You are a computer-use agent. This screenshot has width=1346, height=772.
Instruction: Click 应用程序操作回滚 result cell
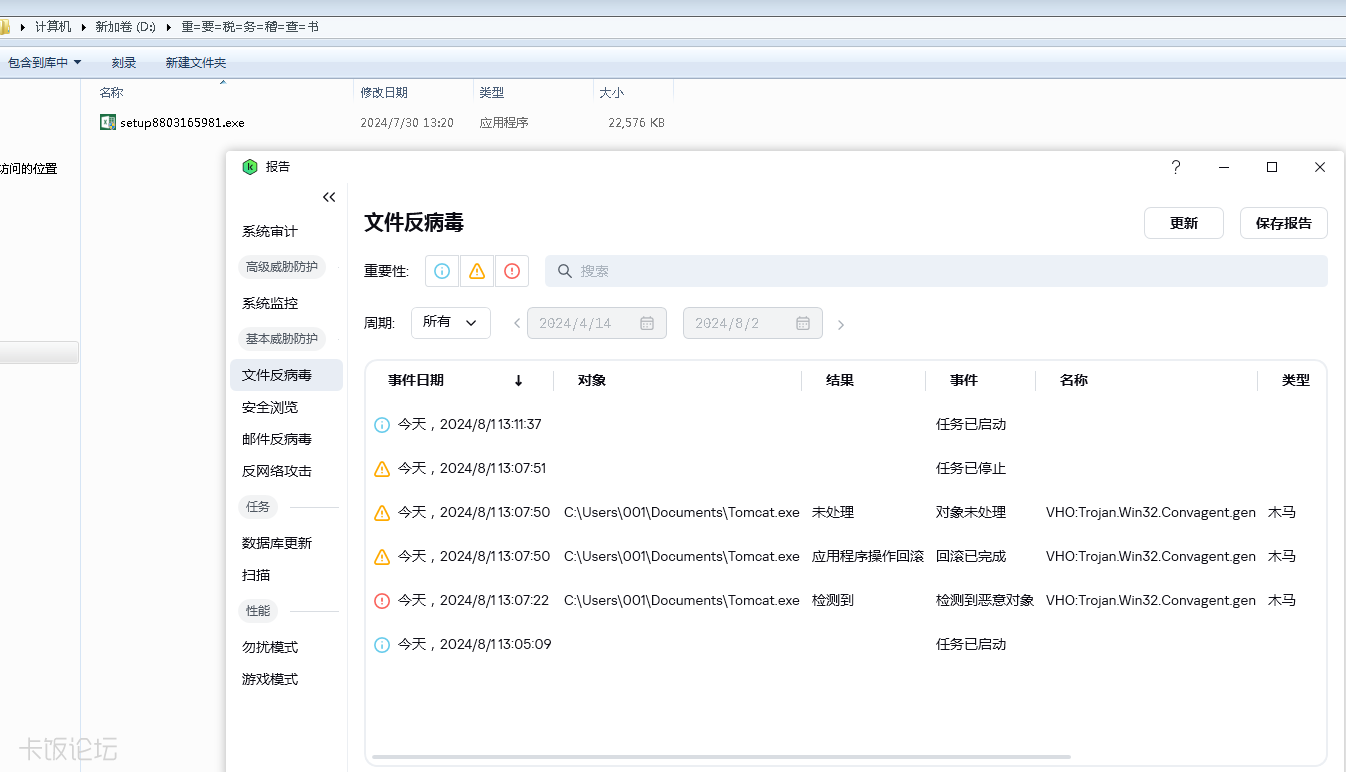click(x=868, y=556)
